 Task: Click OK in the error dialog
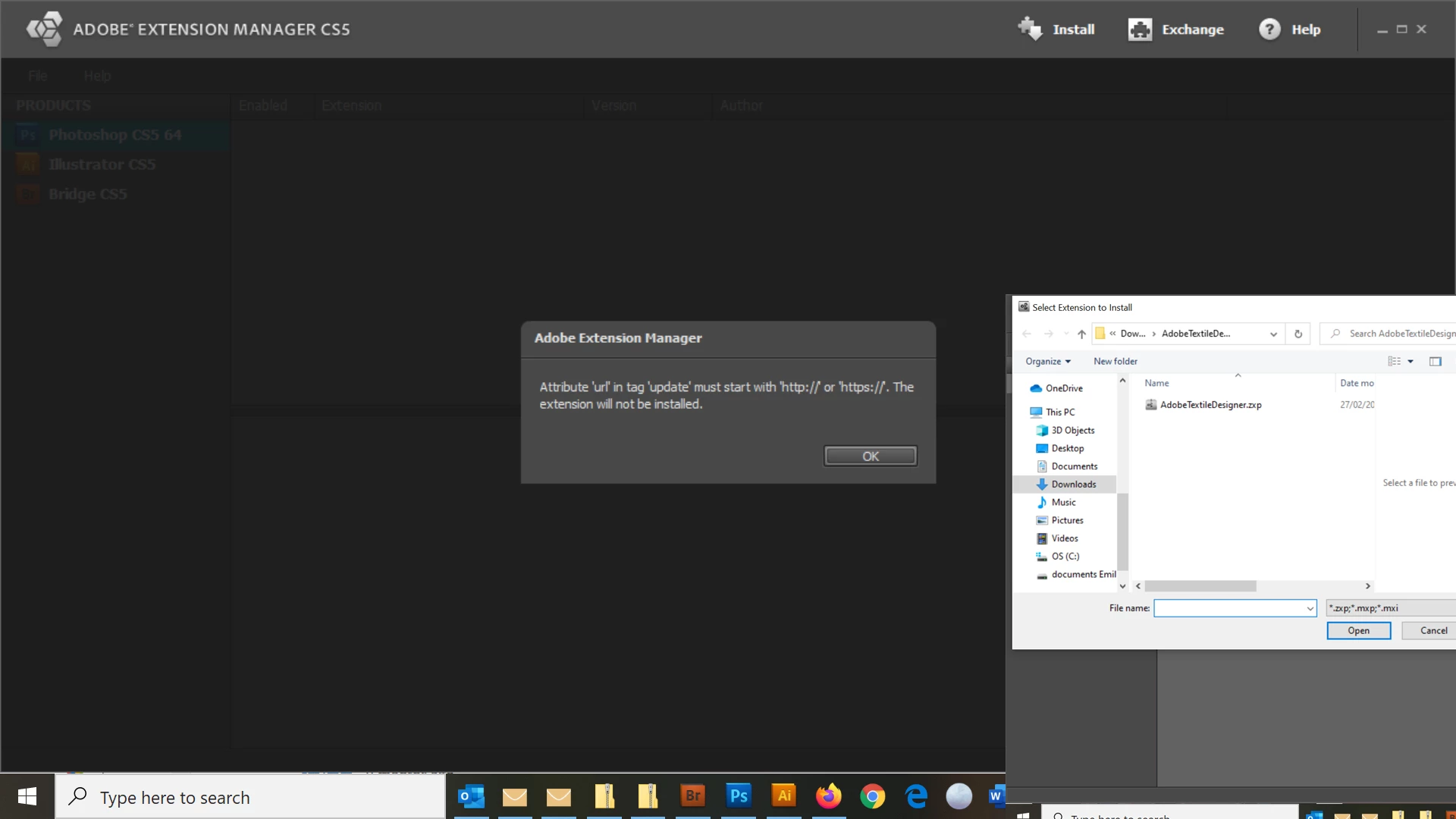pyautogui.click(x=870, y=456)
